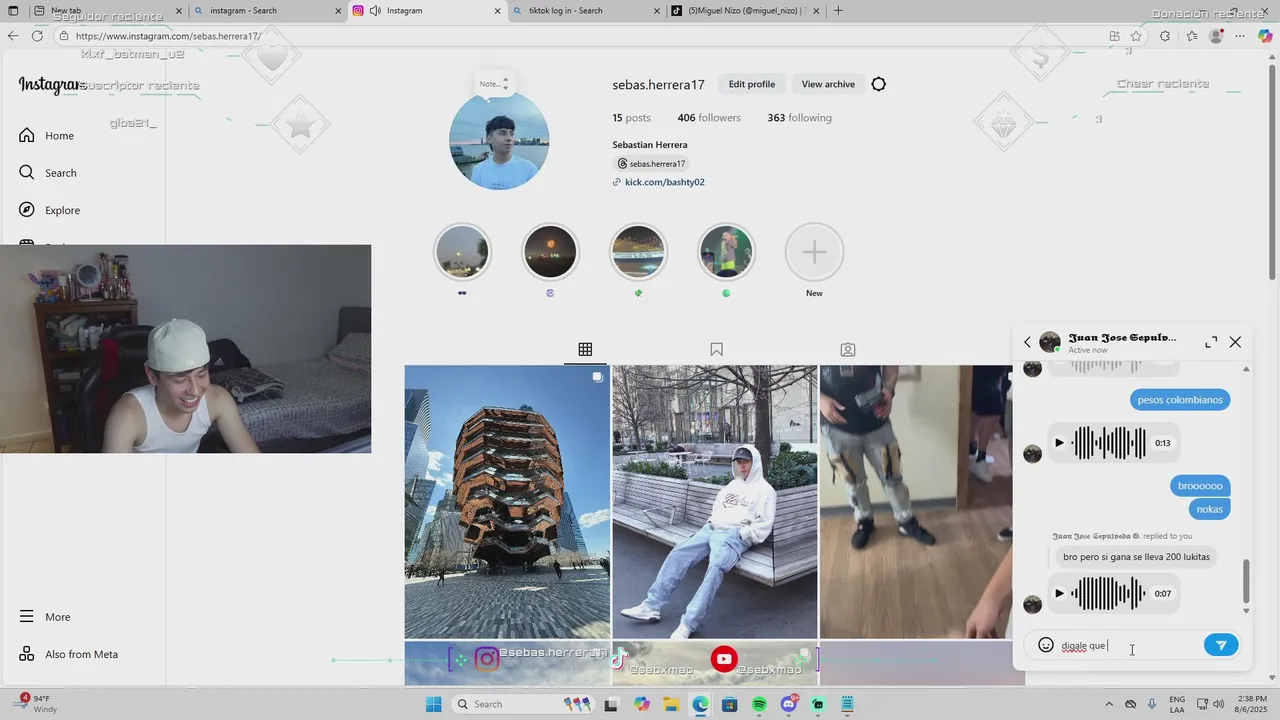The width and height of the screenshot is (1280, 720).
Task: Click the 'brooooooo' message bubble
Action: coord(1200,486)
